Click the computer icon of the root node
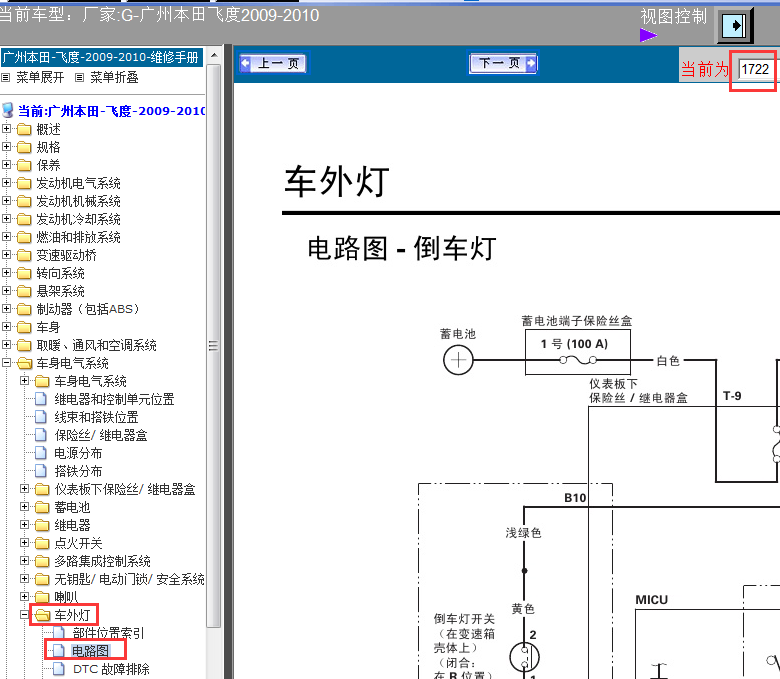The height and width of the screenshot is (679, 780). coord(8,110)
